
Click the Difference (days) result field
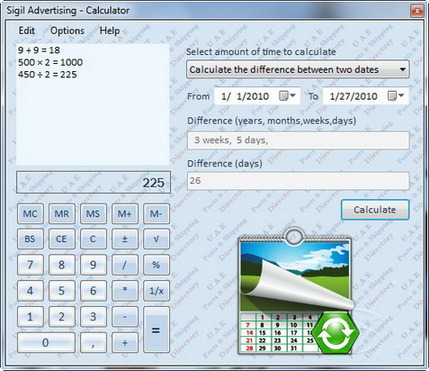pos(298,181)
